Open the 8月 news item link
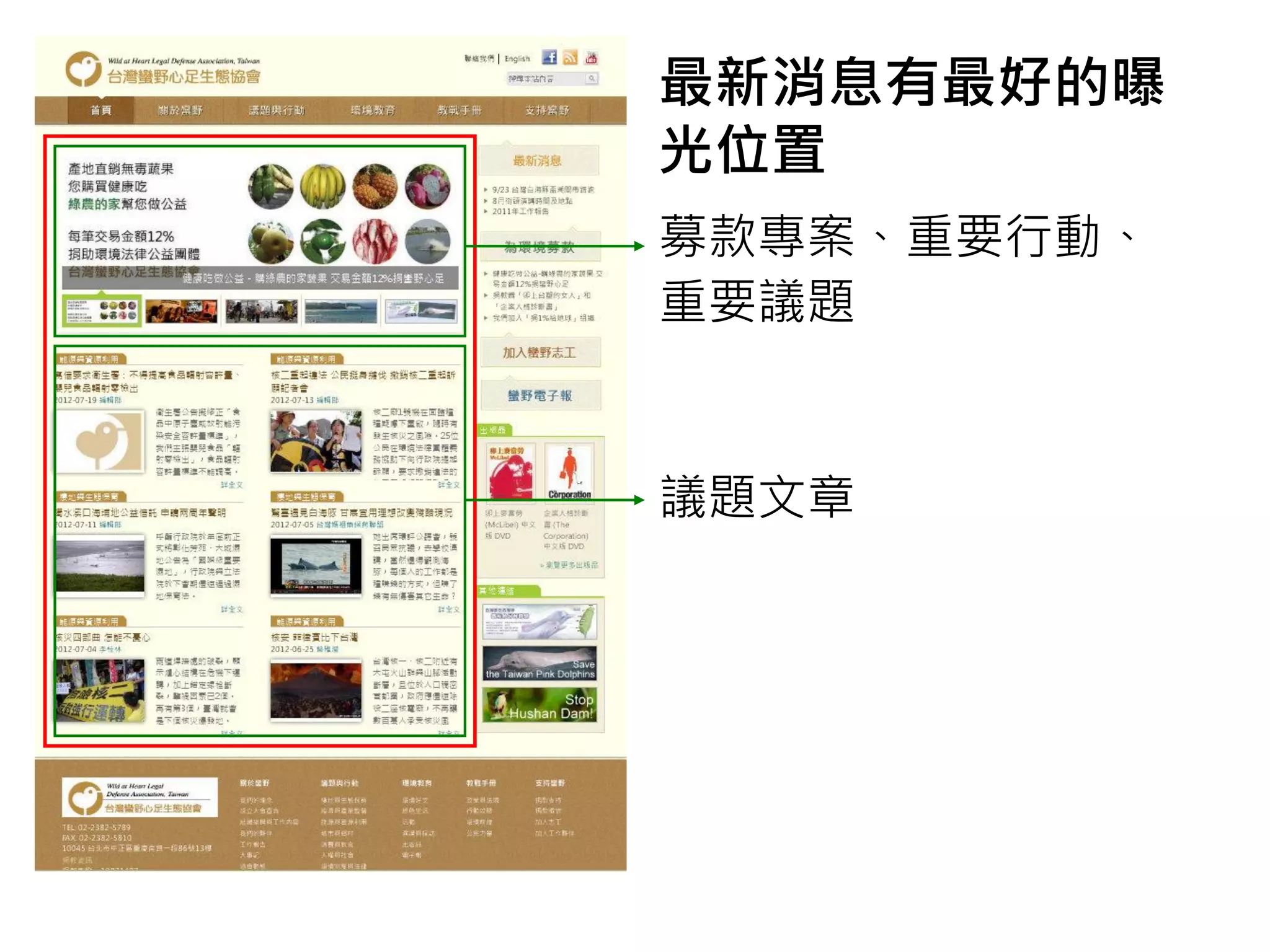Image resolution: width=1270 pixels, height=952 pixels. click(x=533, y=201)
